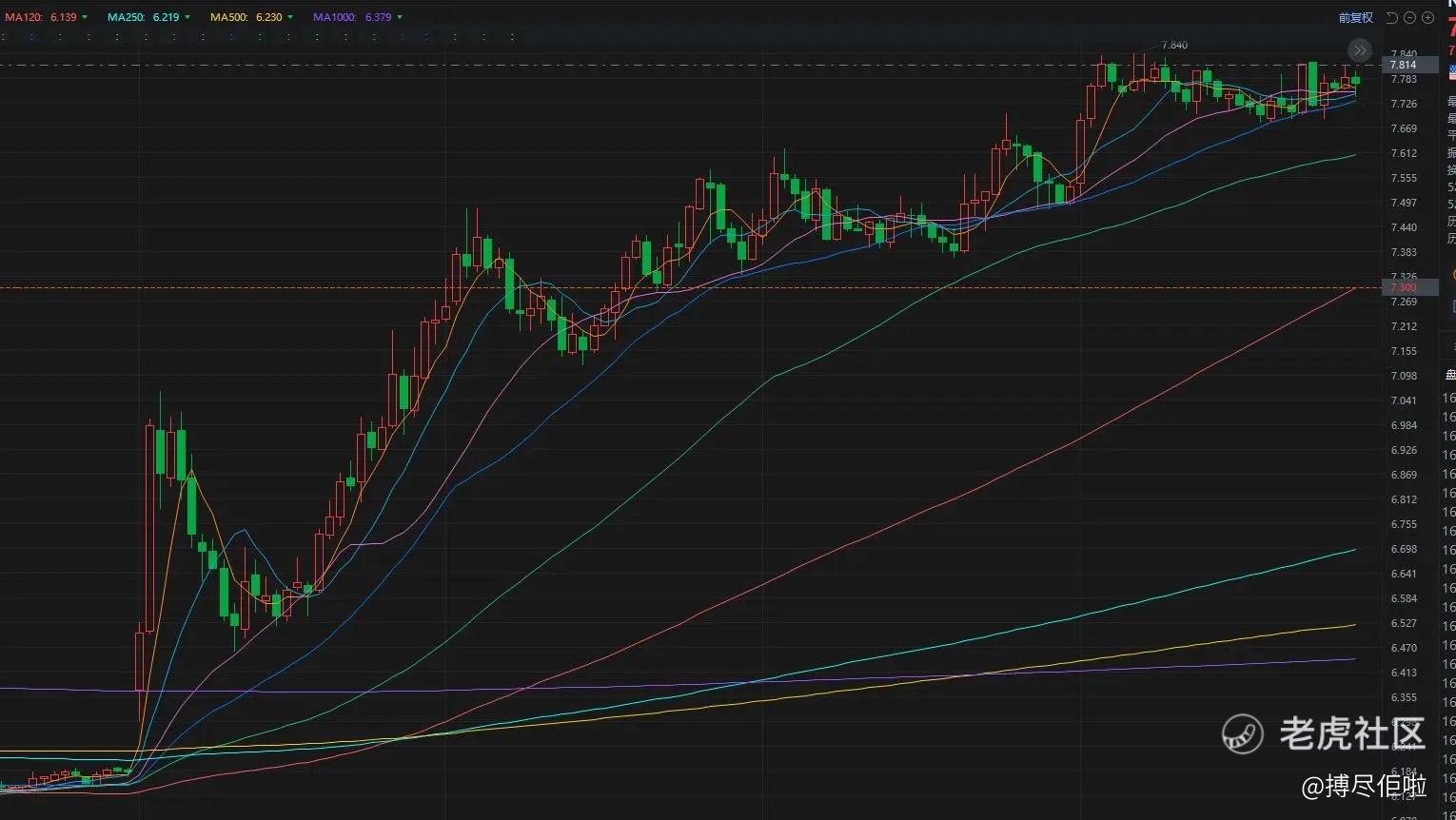This screenshot has width=1456, height=820.
Task: Select the current price tag 7.814
Action: (x=1409, y=65)
